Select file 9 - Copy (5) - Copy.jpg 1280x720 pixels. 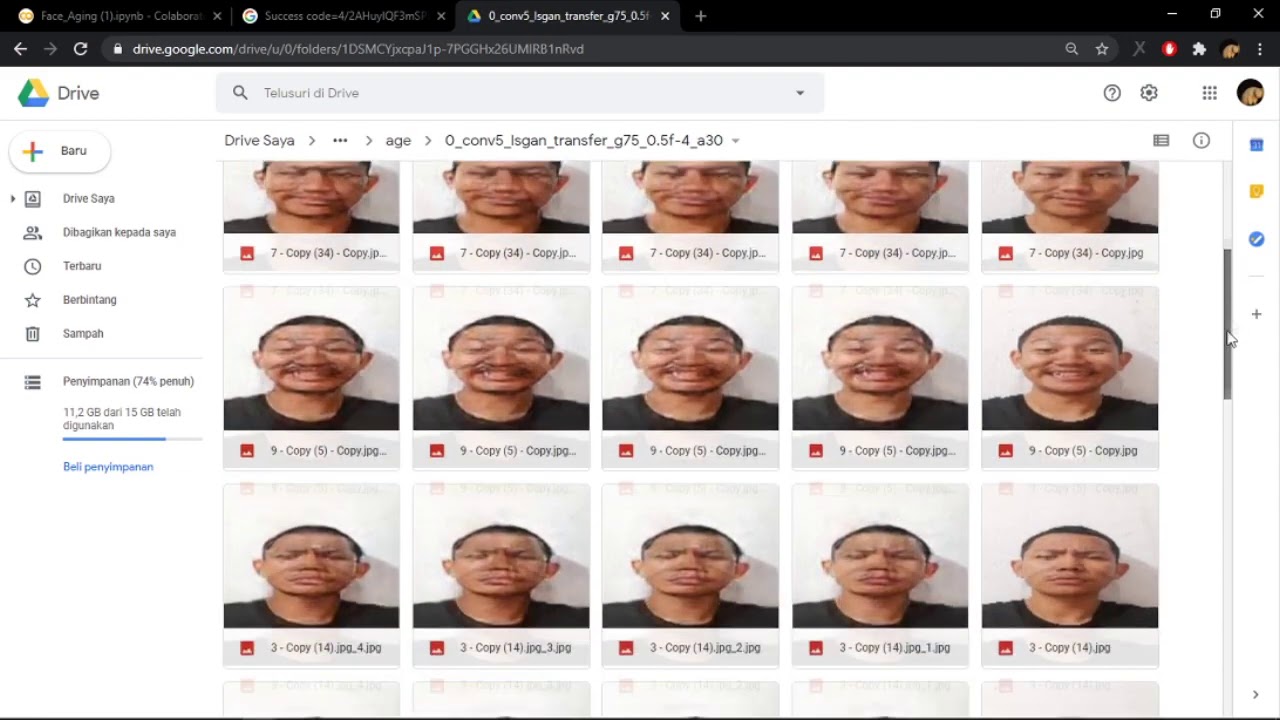(1070, 378)
